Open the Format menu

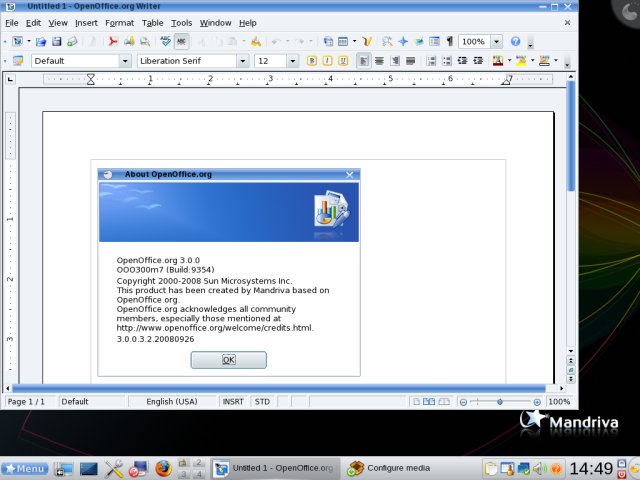pyautogui.click(x=119, y=23)
